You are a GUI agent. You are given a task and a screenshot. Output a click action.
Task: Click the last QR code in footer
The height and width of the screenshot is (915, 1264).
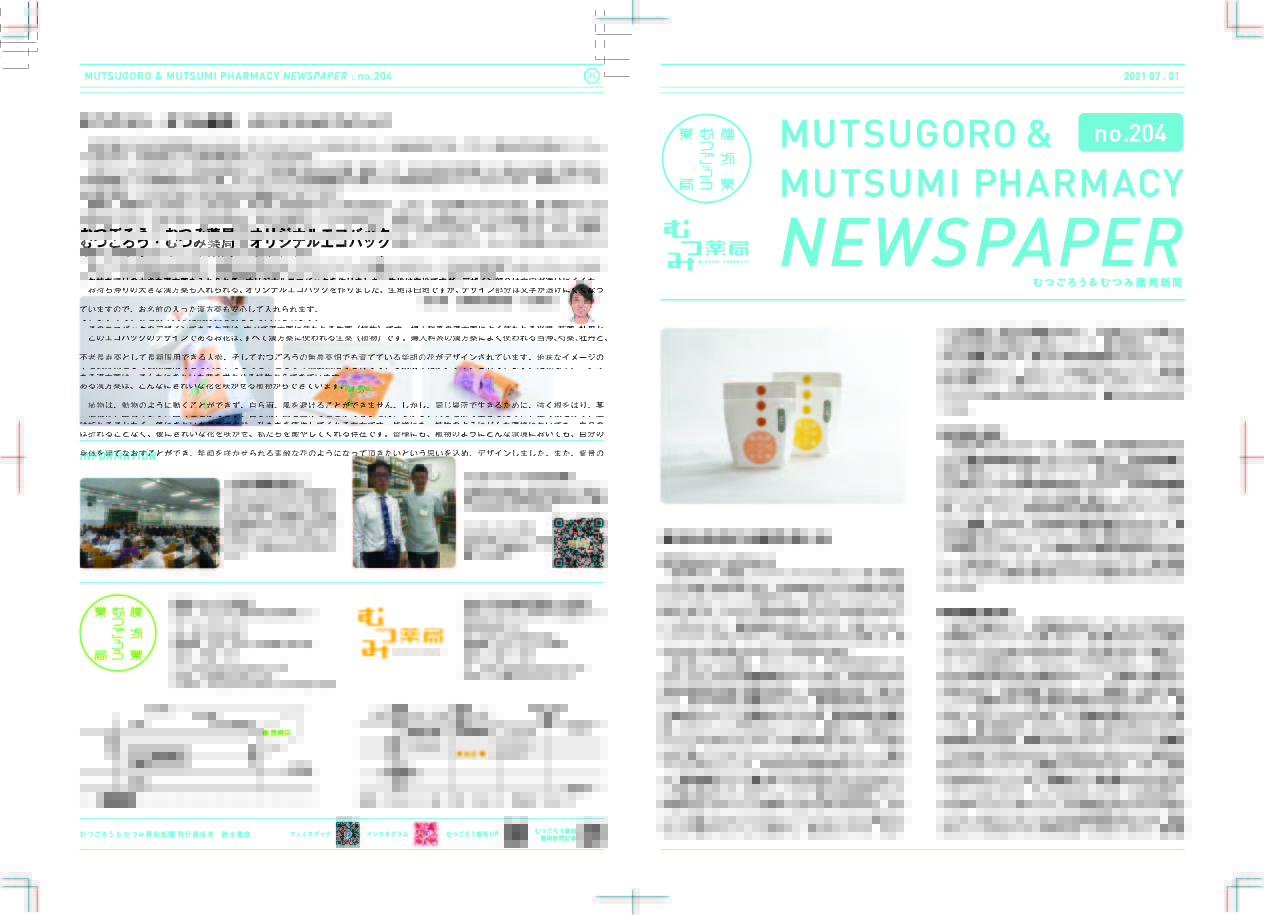[x=594, y=833]
